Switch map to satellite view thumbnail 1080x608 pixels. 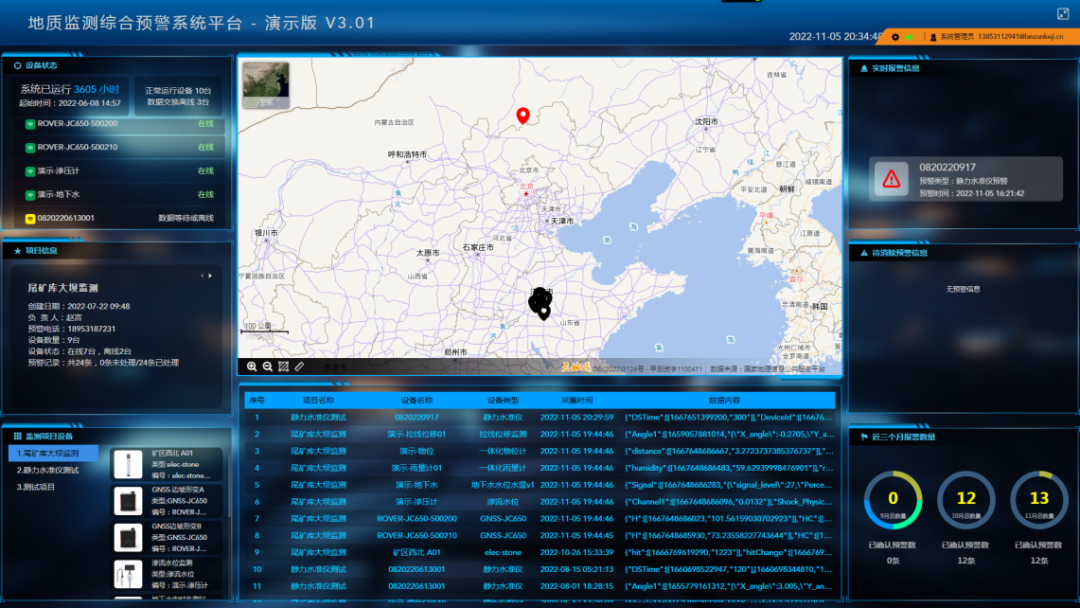(265, 85)
